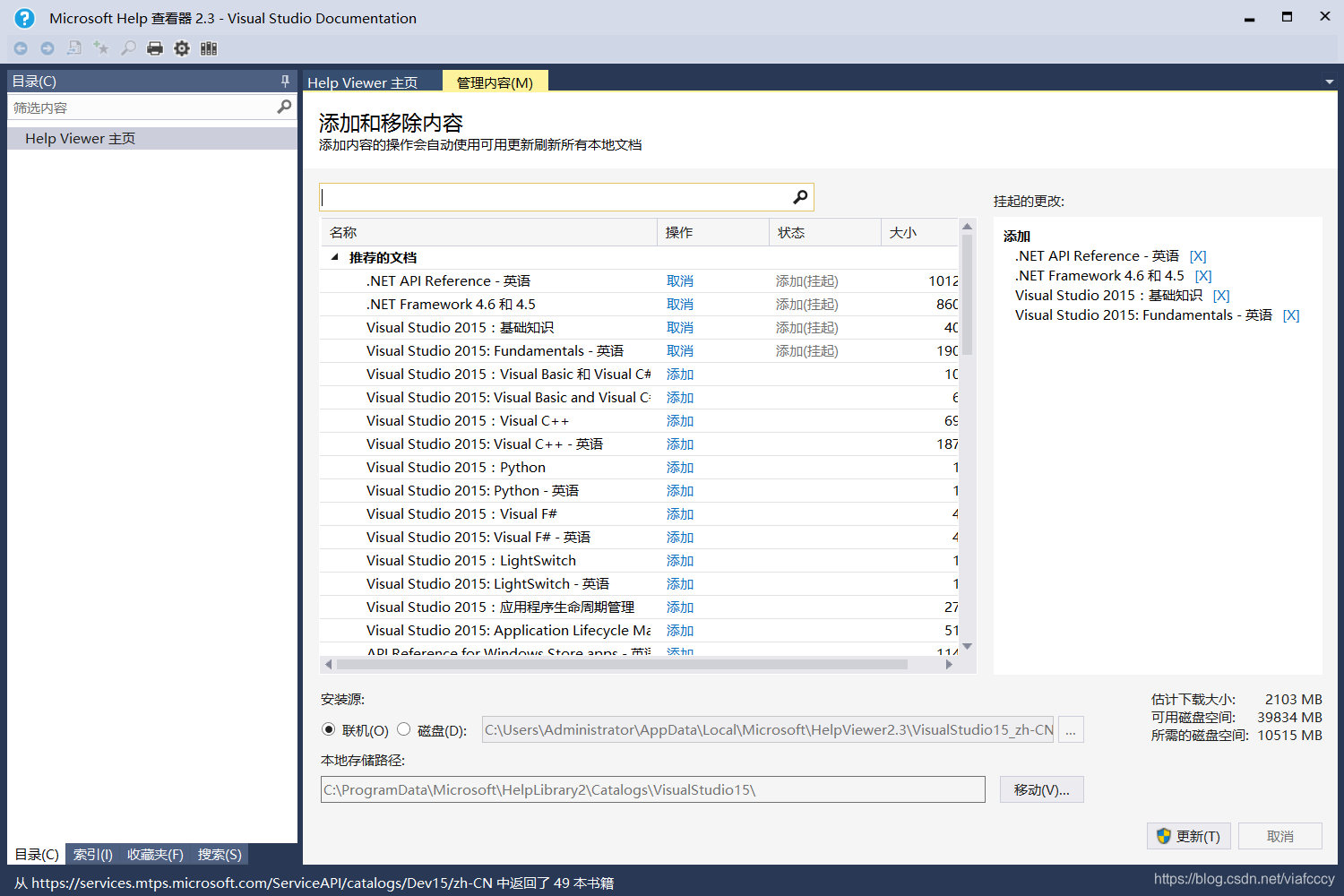Screen dimensions: 1344x896
Task: Add Visual Studio 2015：Visual F#
Action: 680,514
